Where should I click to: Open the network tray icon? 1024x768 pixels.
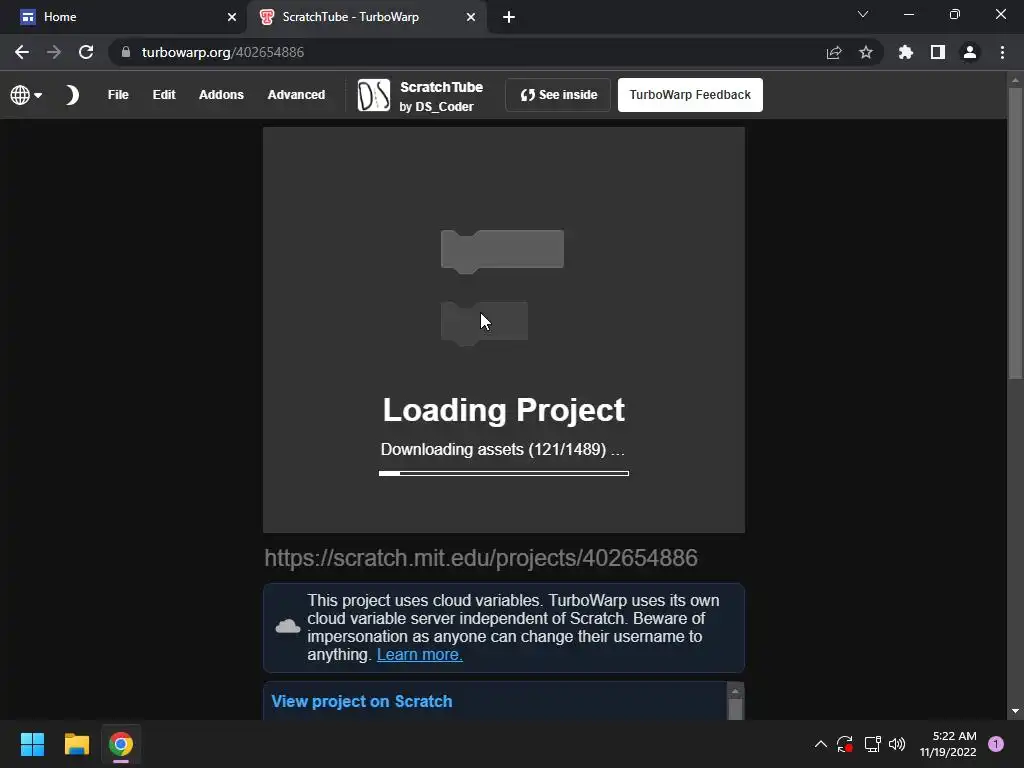tap(872, 744)
